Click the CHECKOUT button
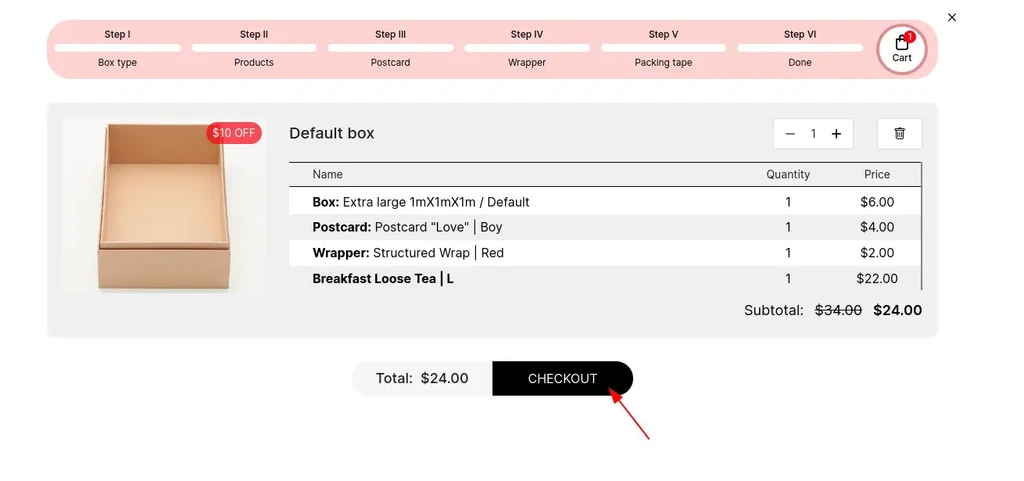 click(x=562, y=379)
